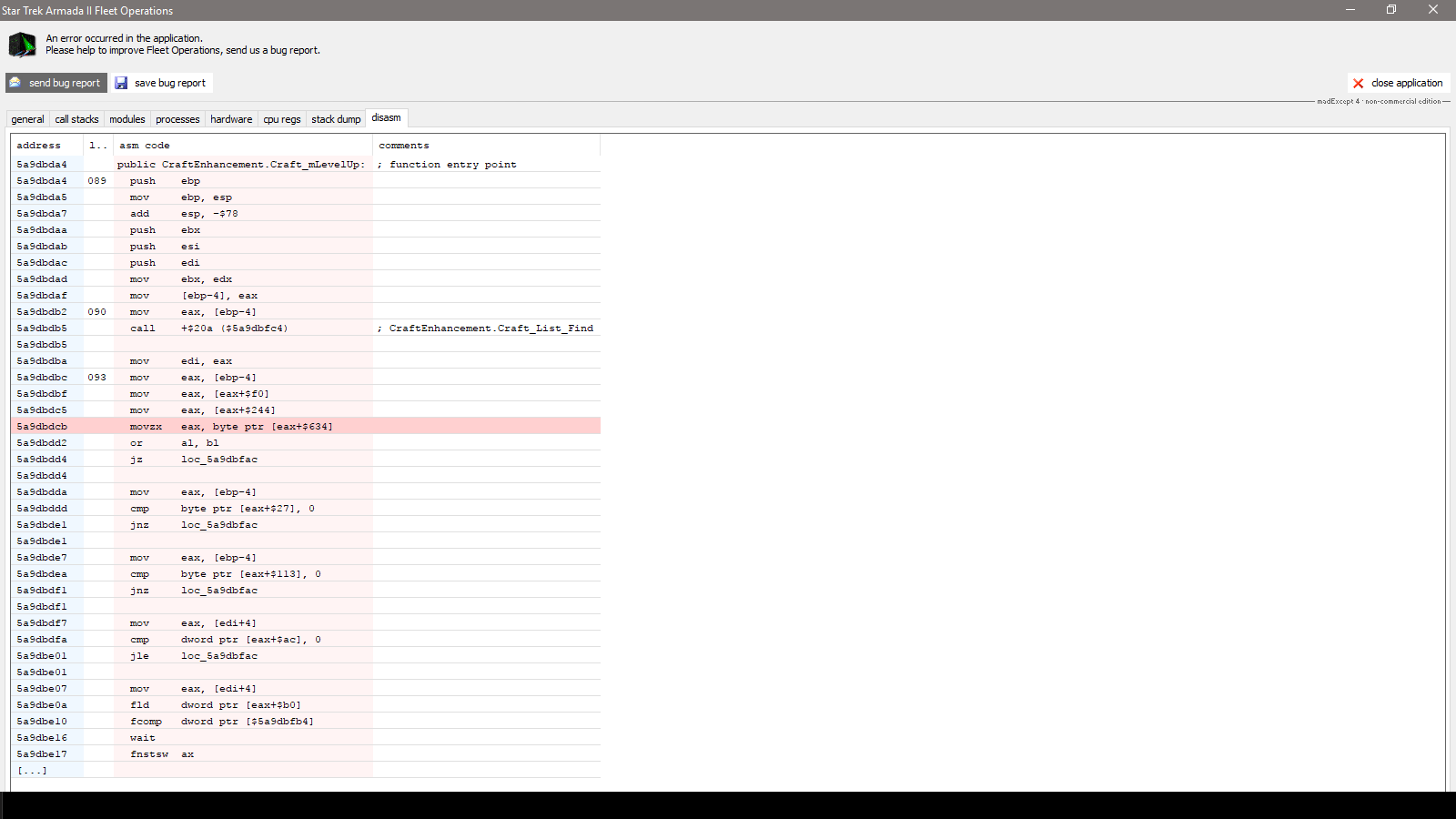Open the cpu regs tab

click(x=282, y=119)
